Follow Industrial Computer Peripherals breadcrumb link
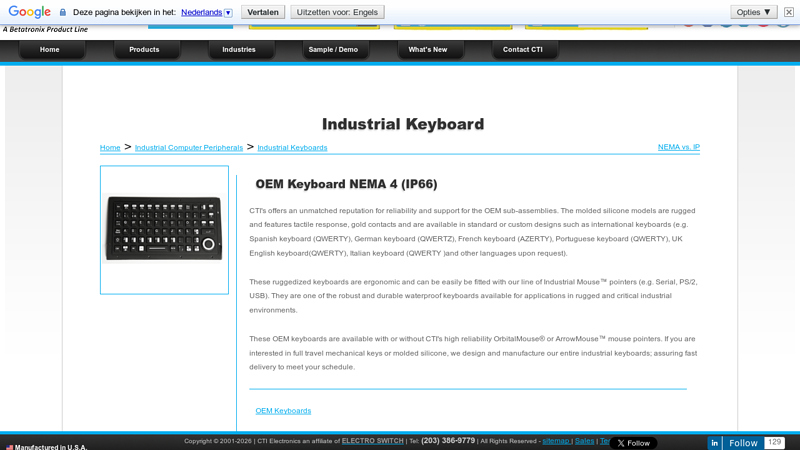 coord(189,147)
